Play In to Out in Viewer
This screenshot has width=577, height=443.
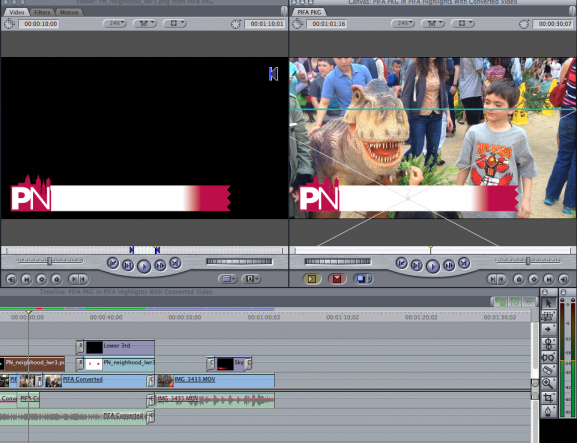pos(128,265)
